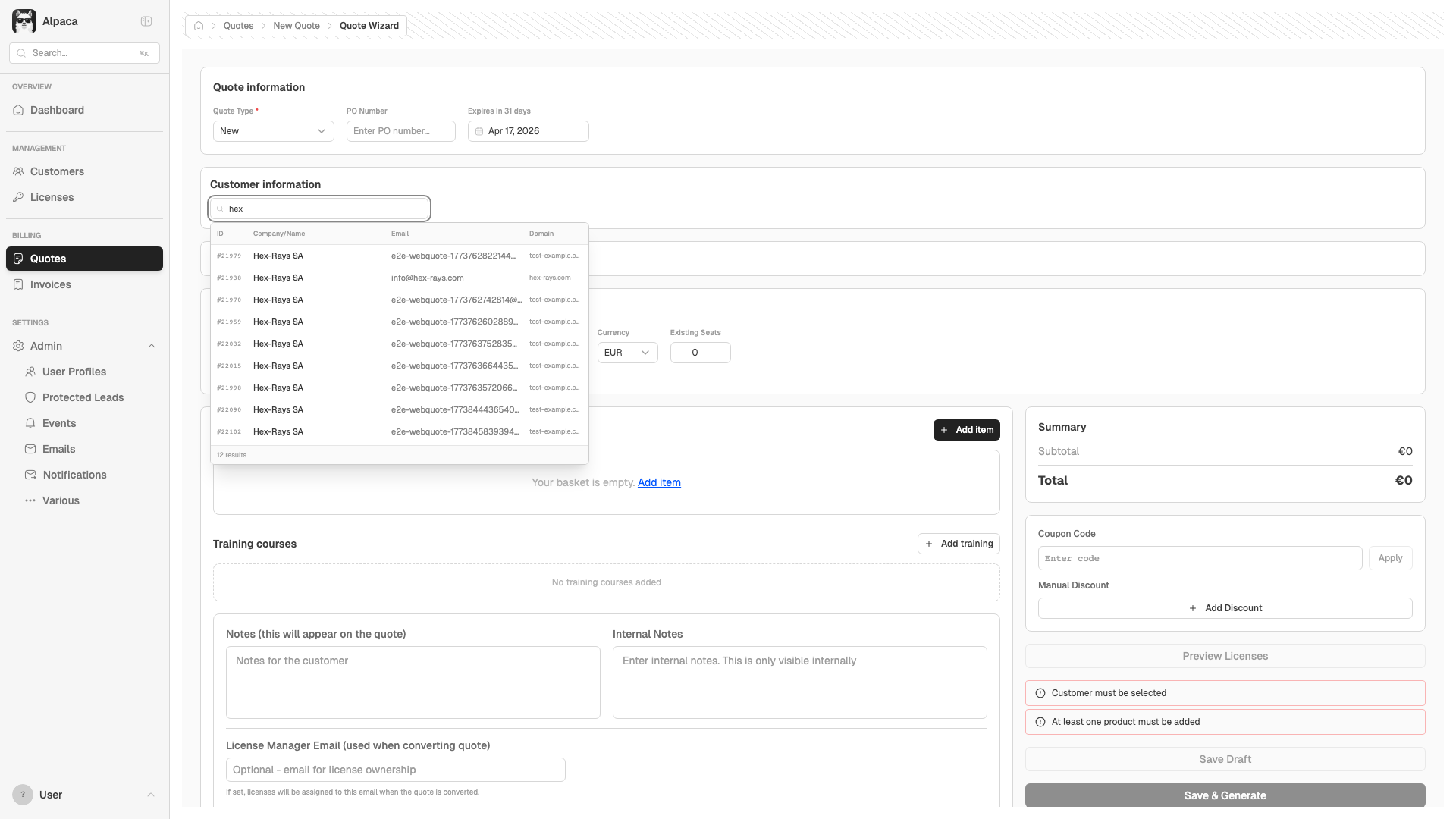
Task: Open the Quote Type dropdown
Action: coord(273,131)
